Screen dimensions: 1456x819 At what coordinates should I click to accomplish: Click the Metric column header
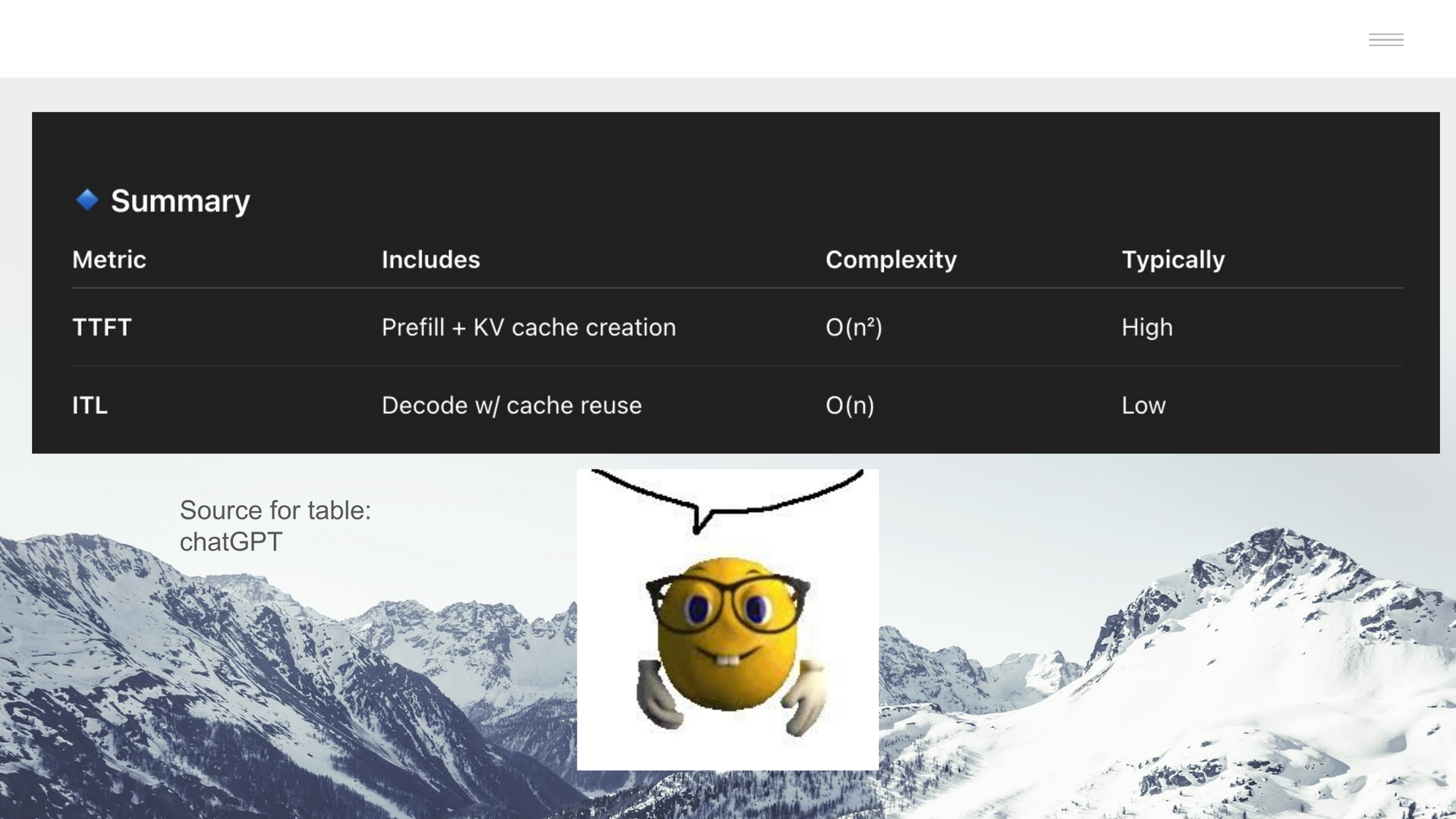pyautogui.click(x=109, y=259)
